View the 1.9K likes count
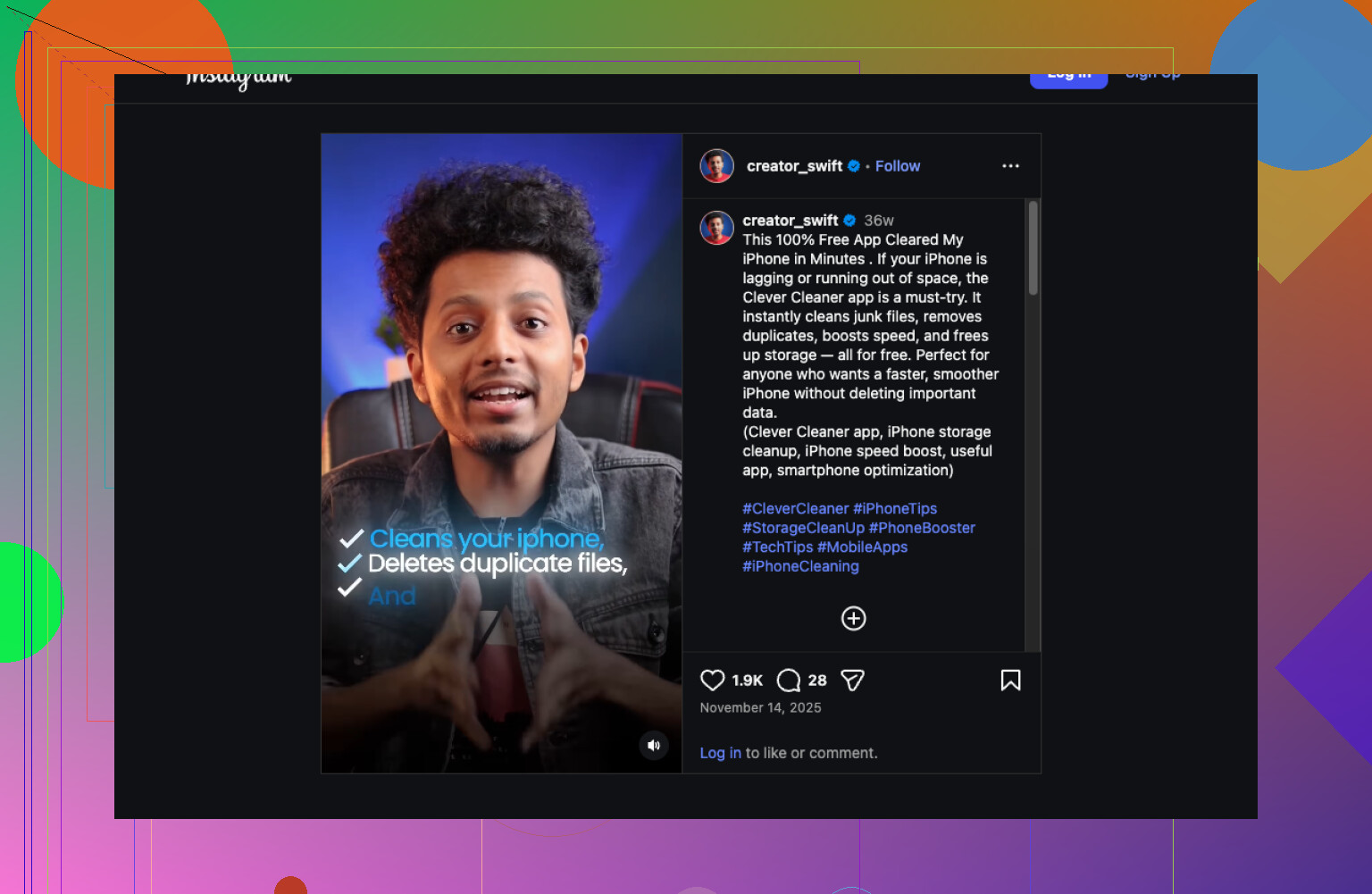The width and height of the screenshot is (1372, 894). [x=748, y=681]
